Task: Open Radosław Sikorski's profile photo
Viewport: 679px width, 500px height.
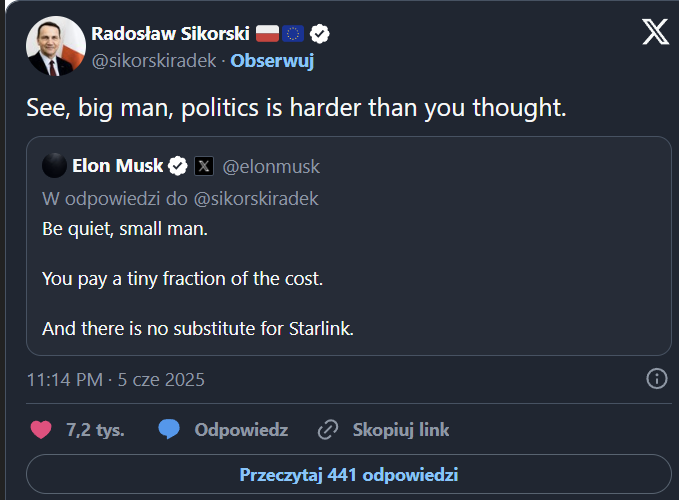Action: point(56,46)
